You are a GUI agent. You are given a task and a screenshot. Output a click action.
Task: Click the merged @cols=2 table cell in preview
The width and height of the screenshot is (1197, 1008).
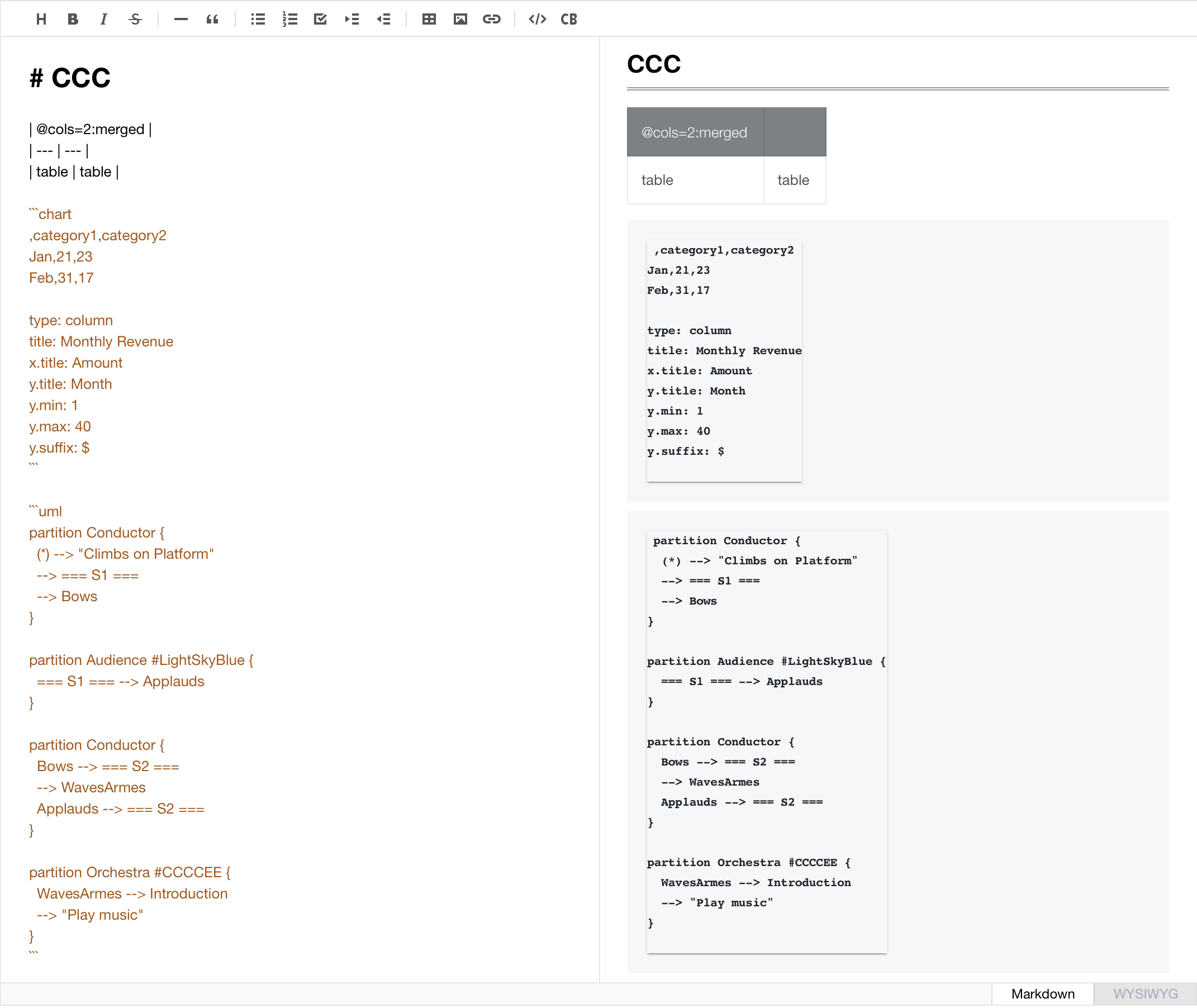point(695,132)
